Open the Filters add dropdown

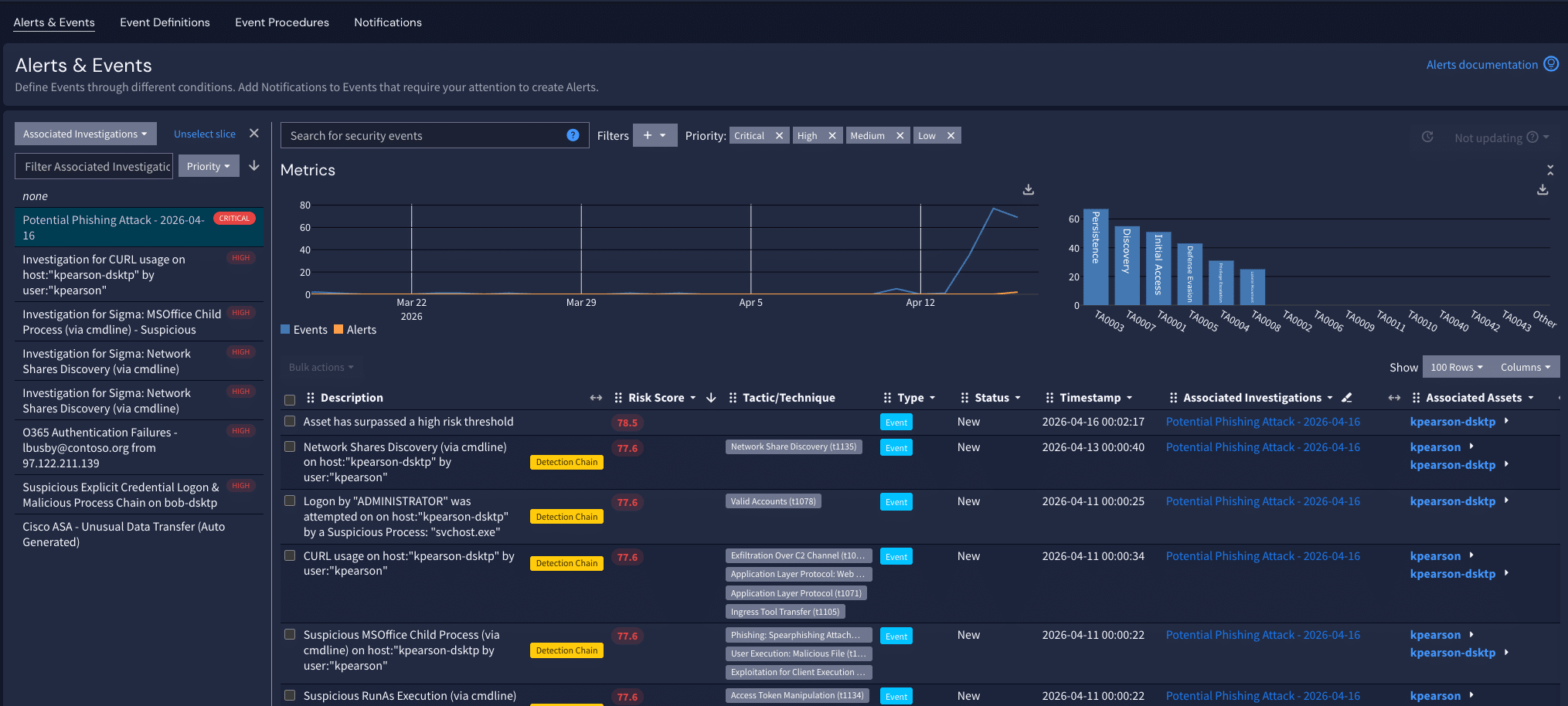pos(655,135)
